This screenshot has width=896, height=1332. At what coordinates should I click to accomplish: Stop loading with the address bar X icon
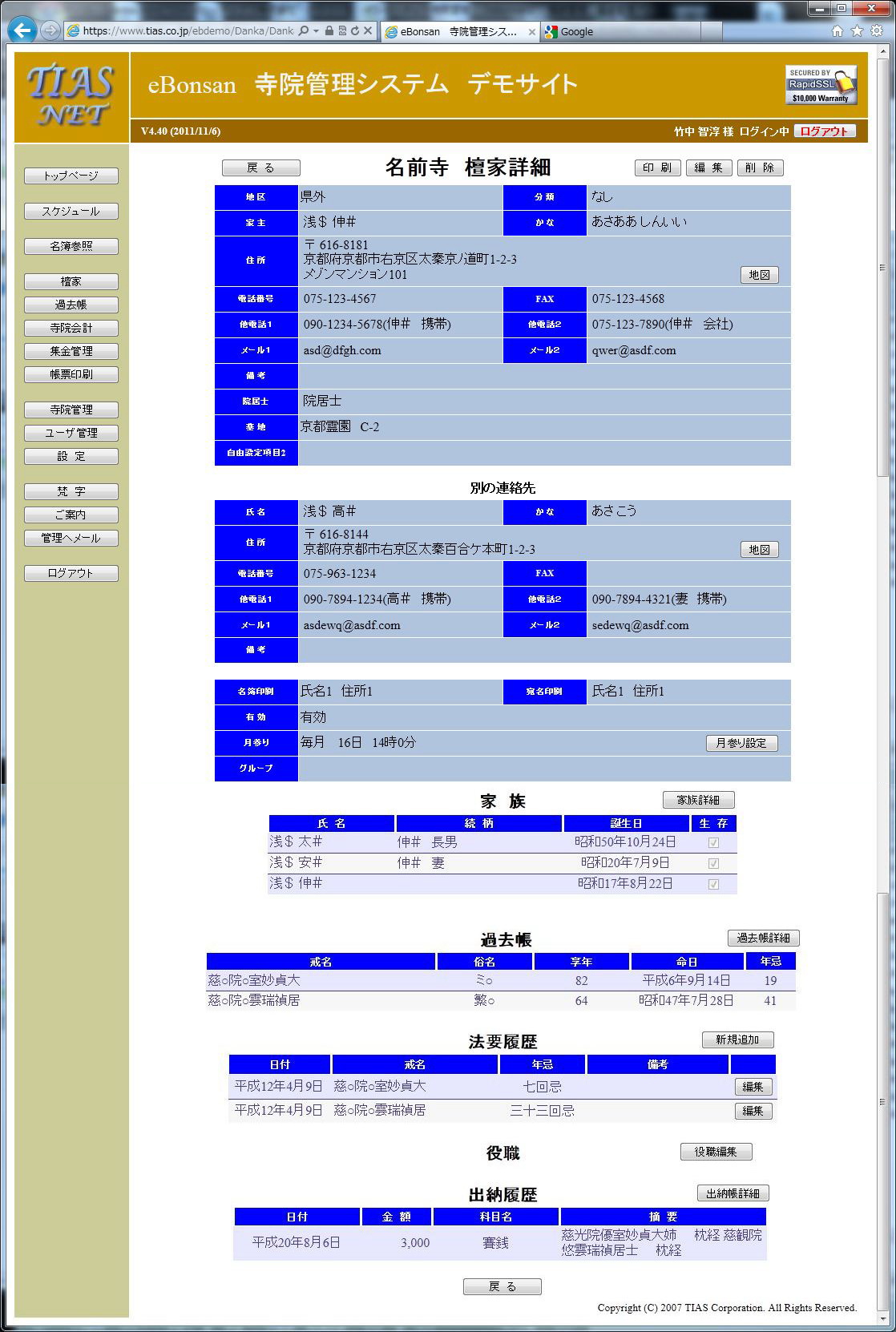(x=368, y=31)
